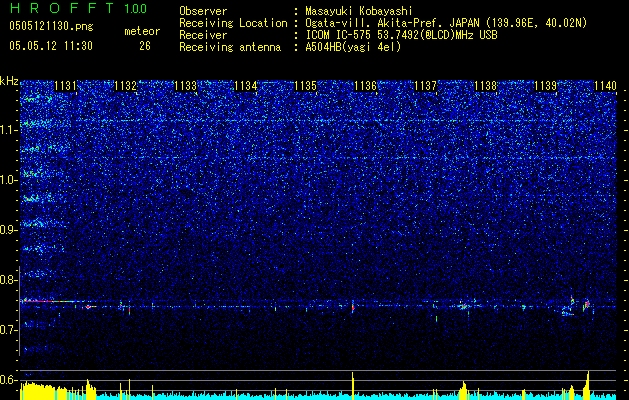Image resolution: width=629 pixels, height=400 pixels.
Task: Click the 1.1 kHz axis label
Action: click(x=7, y=130)
